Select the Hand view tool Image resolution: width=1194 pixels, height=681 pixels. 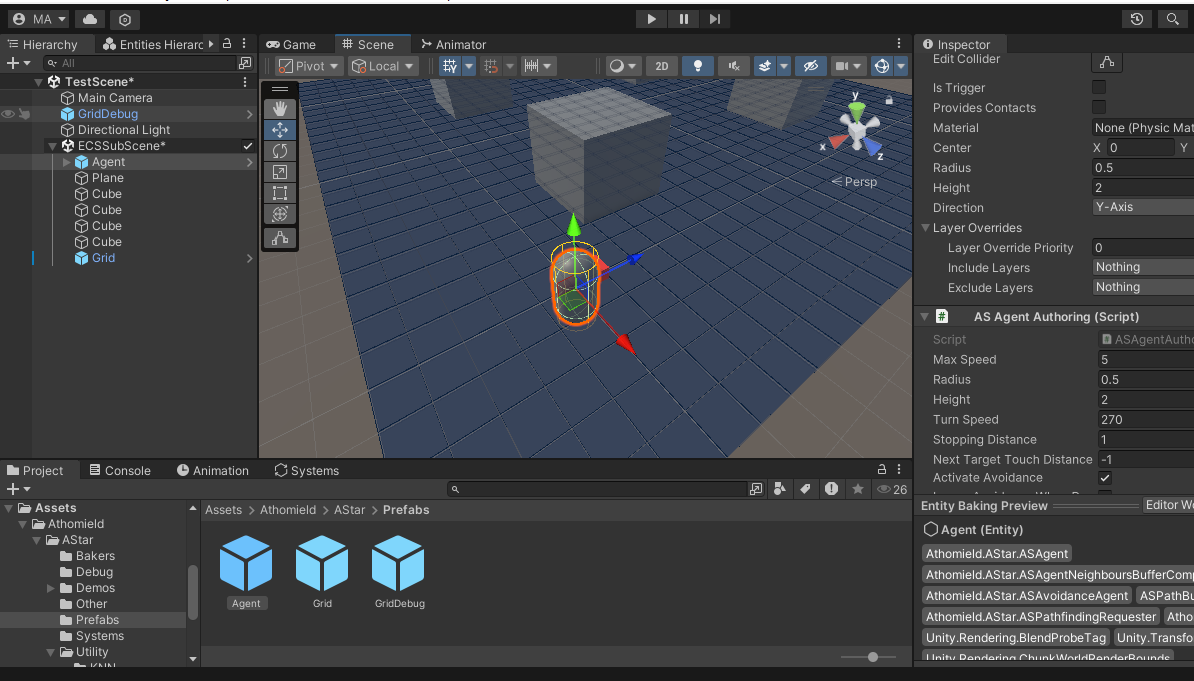pyautogui.click(x=280, y=108)
